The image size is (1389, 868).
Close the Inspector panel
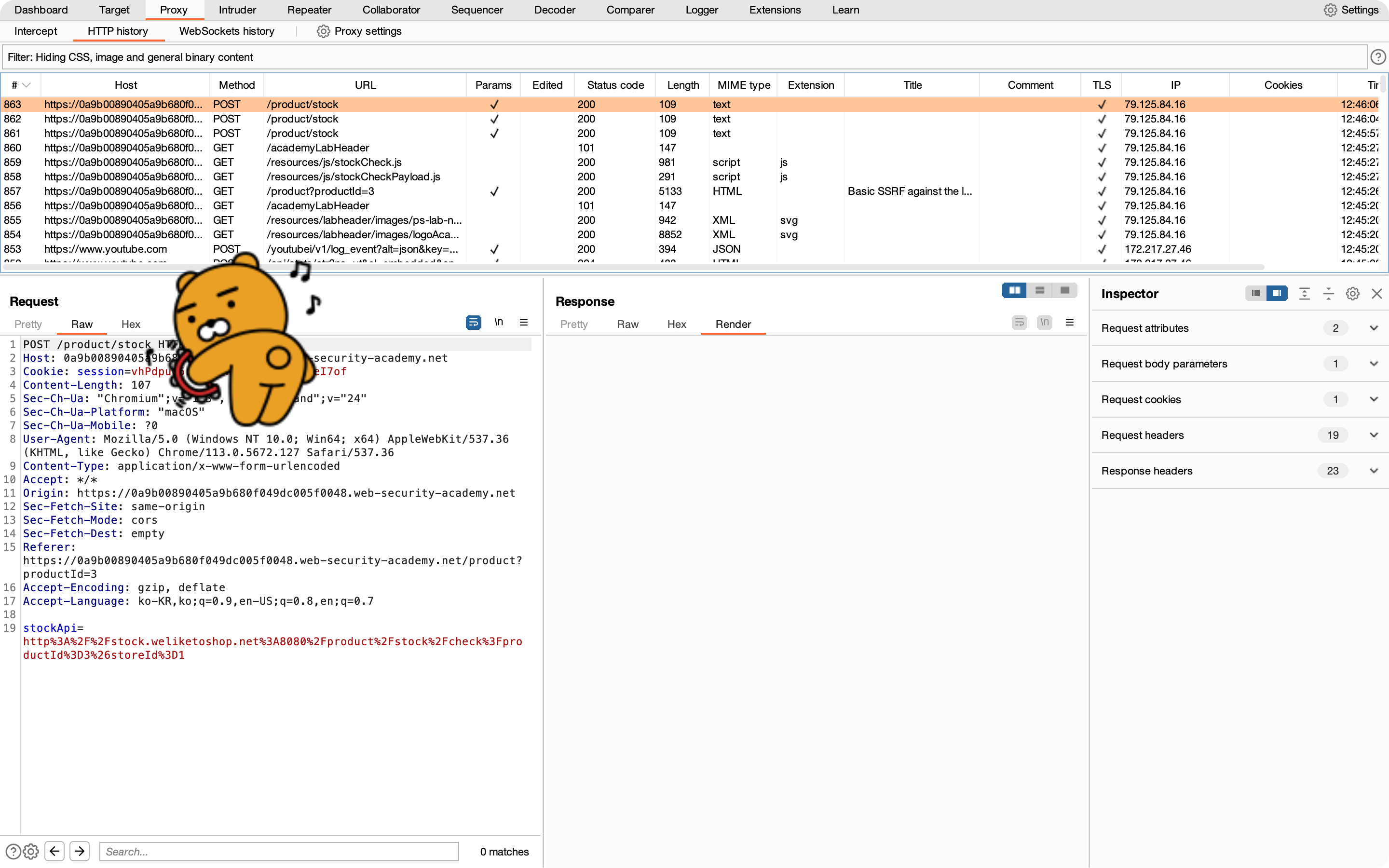click(1376, 293)
